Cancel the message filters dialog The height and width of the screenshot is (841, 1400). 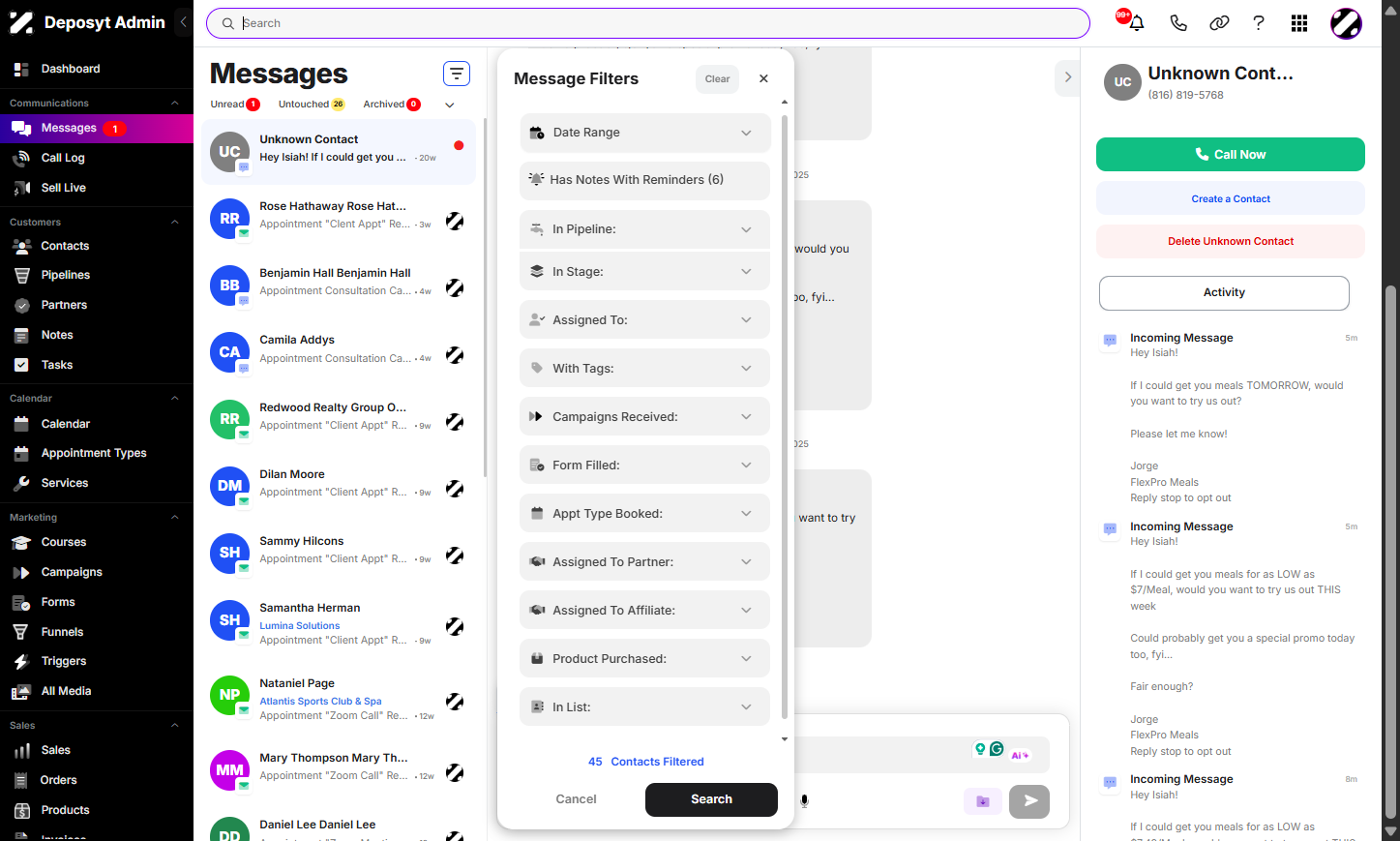pos(576,799)
